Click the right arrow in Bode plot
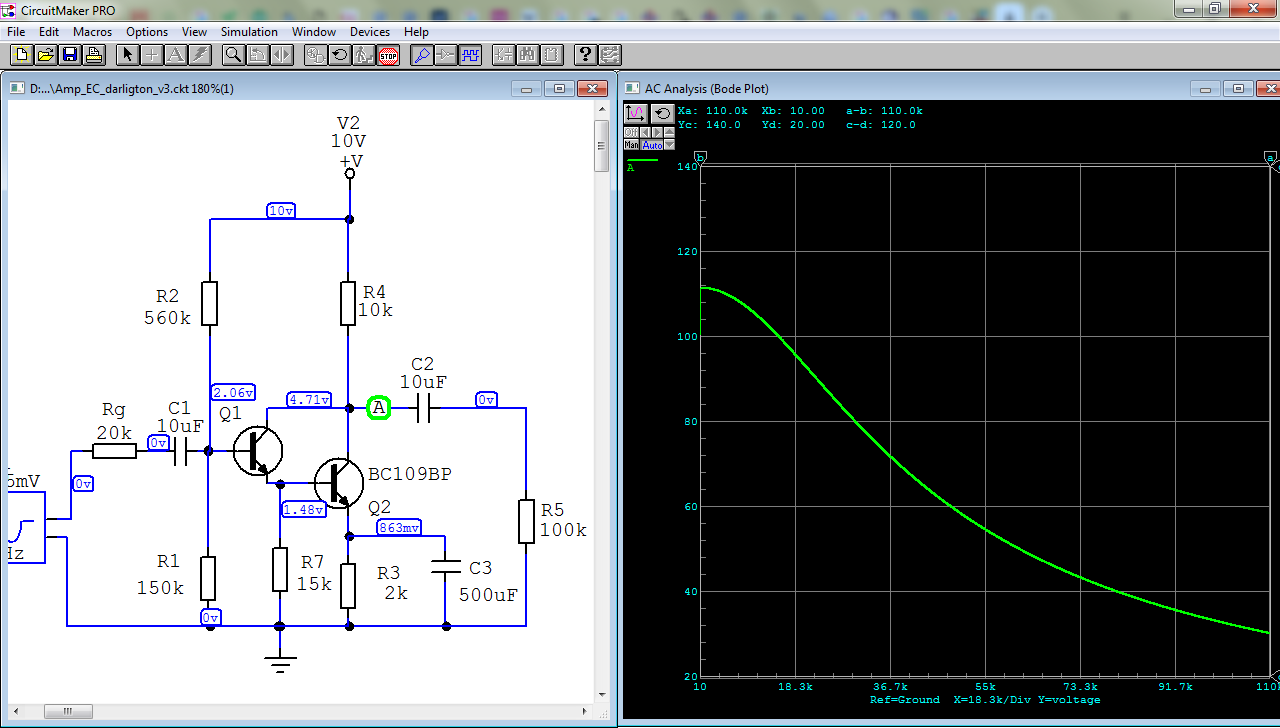1280x728 pixels. click(x=657, y=132)
